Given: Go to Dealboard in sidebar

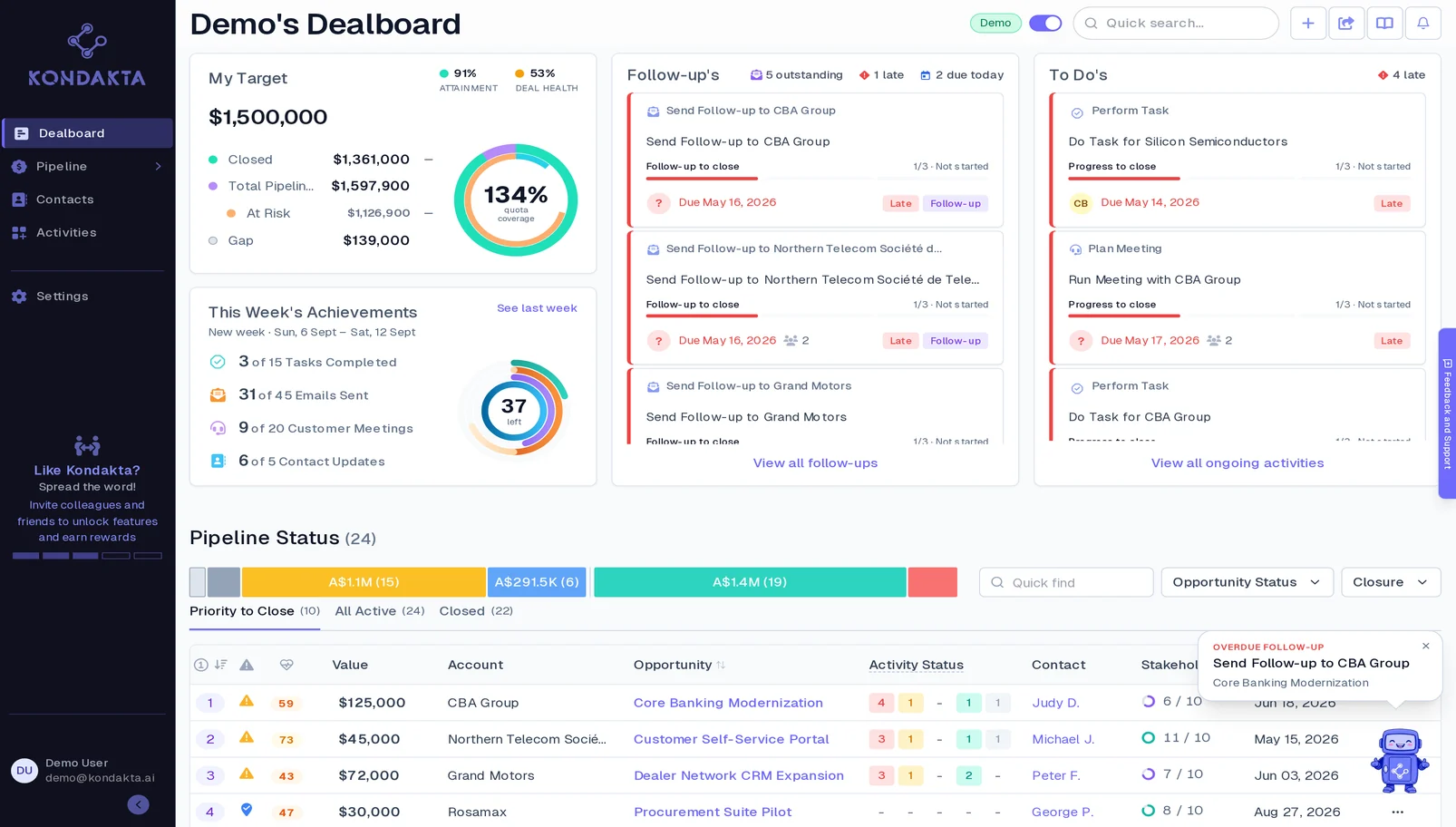Looking at the screenshot, I should click(x=87, y=133).
